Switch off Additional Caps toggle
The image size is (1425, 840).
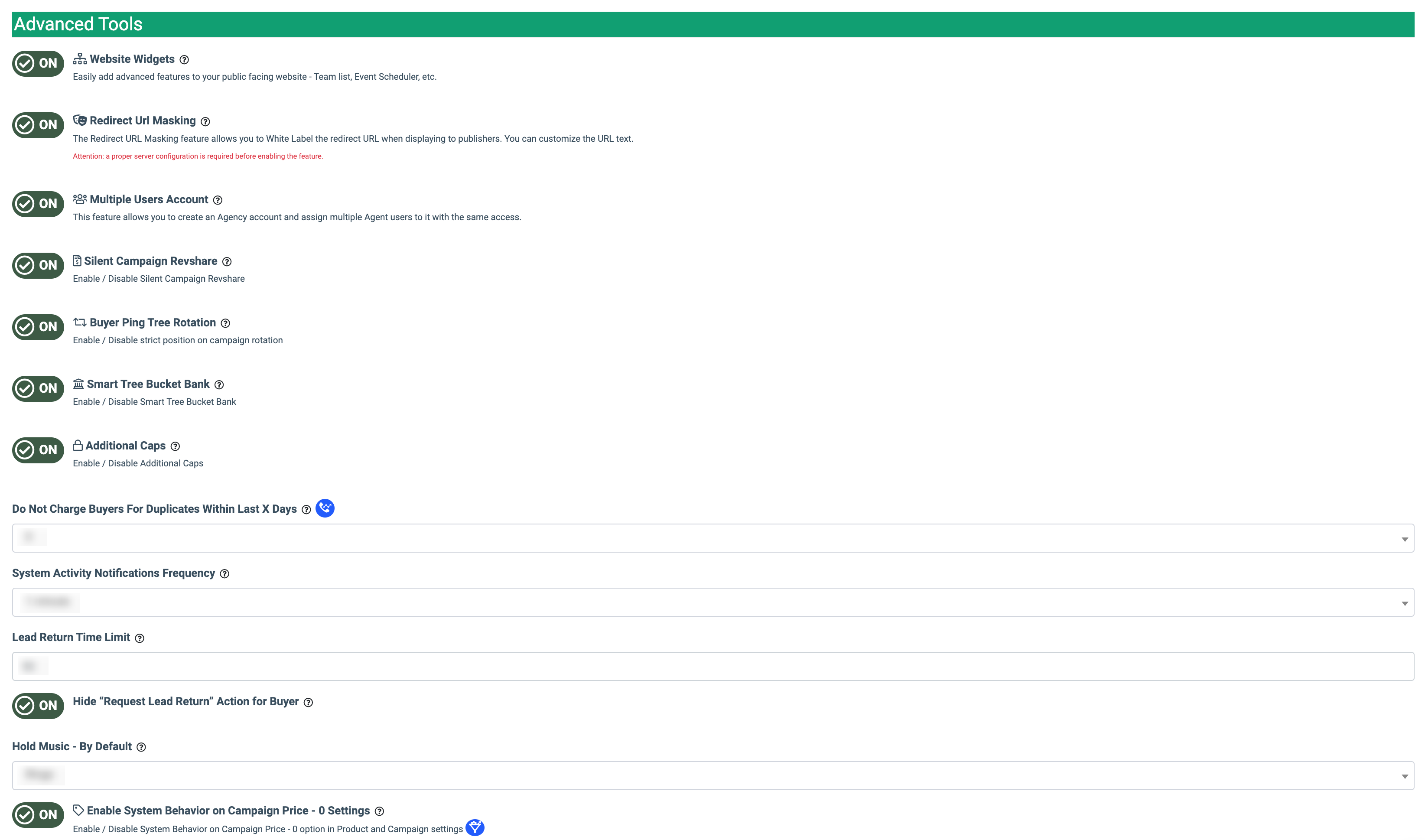[x=38, y=451]
